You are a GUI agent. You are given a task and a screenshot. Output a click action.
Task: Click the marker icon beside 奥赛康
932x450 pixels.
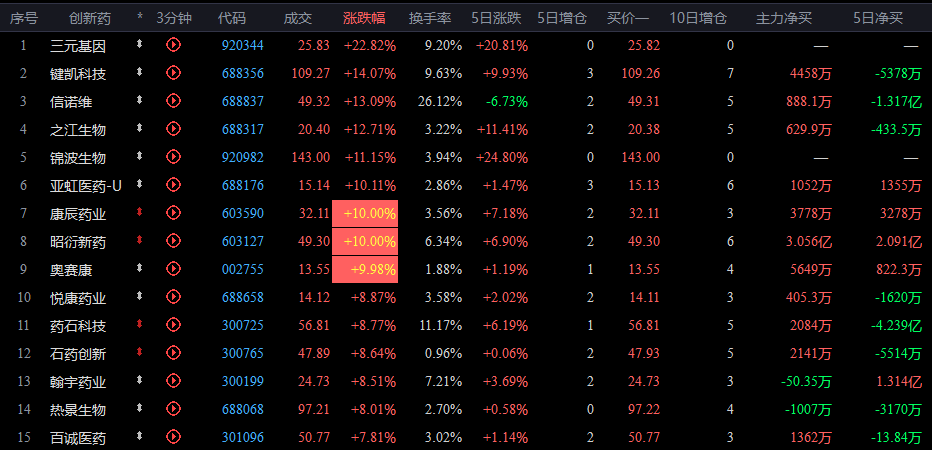pyautogui.click(x=140, y=268)
